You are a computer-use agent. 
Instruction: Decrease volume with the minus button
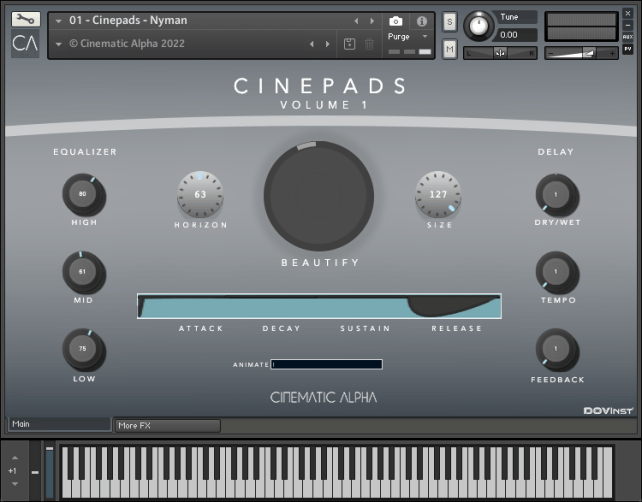(551, 54)
